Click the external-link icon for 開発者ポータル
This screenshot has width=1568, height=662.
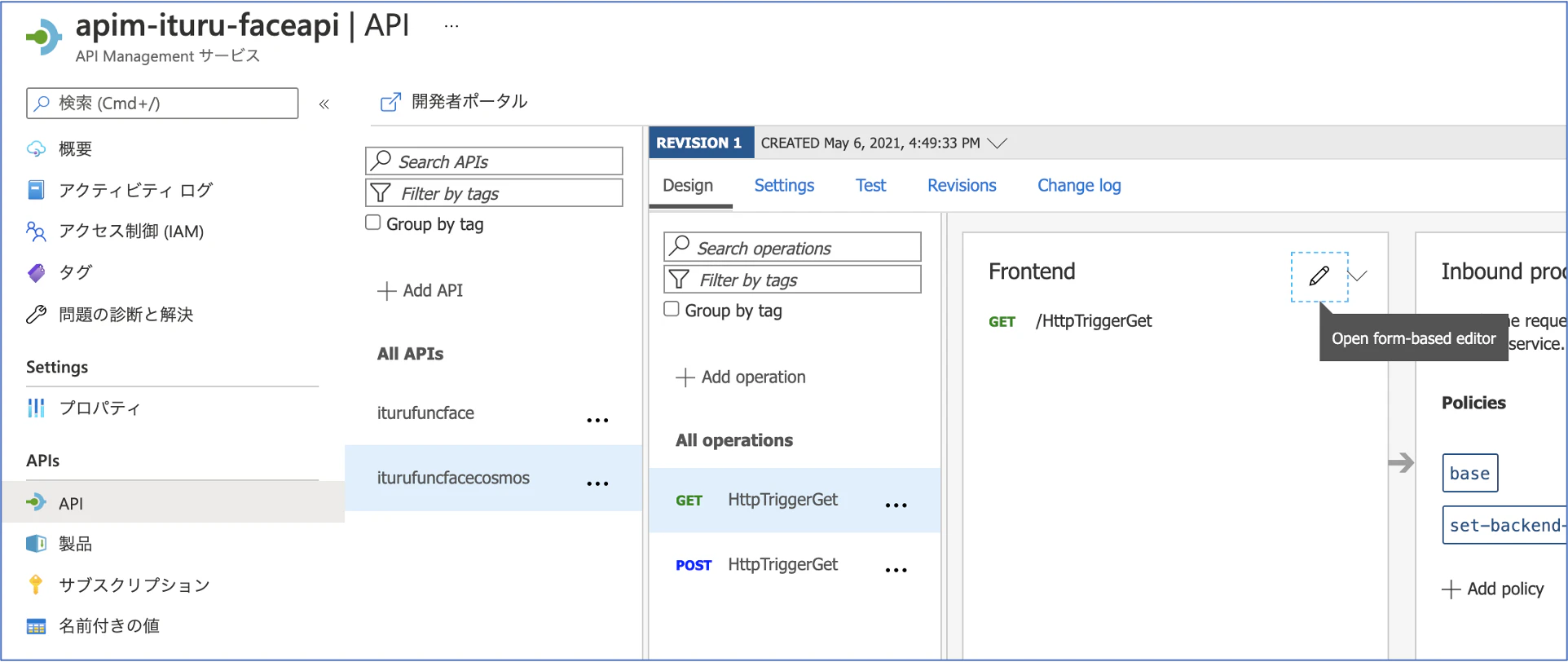click(x=391, y=102)
